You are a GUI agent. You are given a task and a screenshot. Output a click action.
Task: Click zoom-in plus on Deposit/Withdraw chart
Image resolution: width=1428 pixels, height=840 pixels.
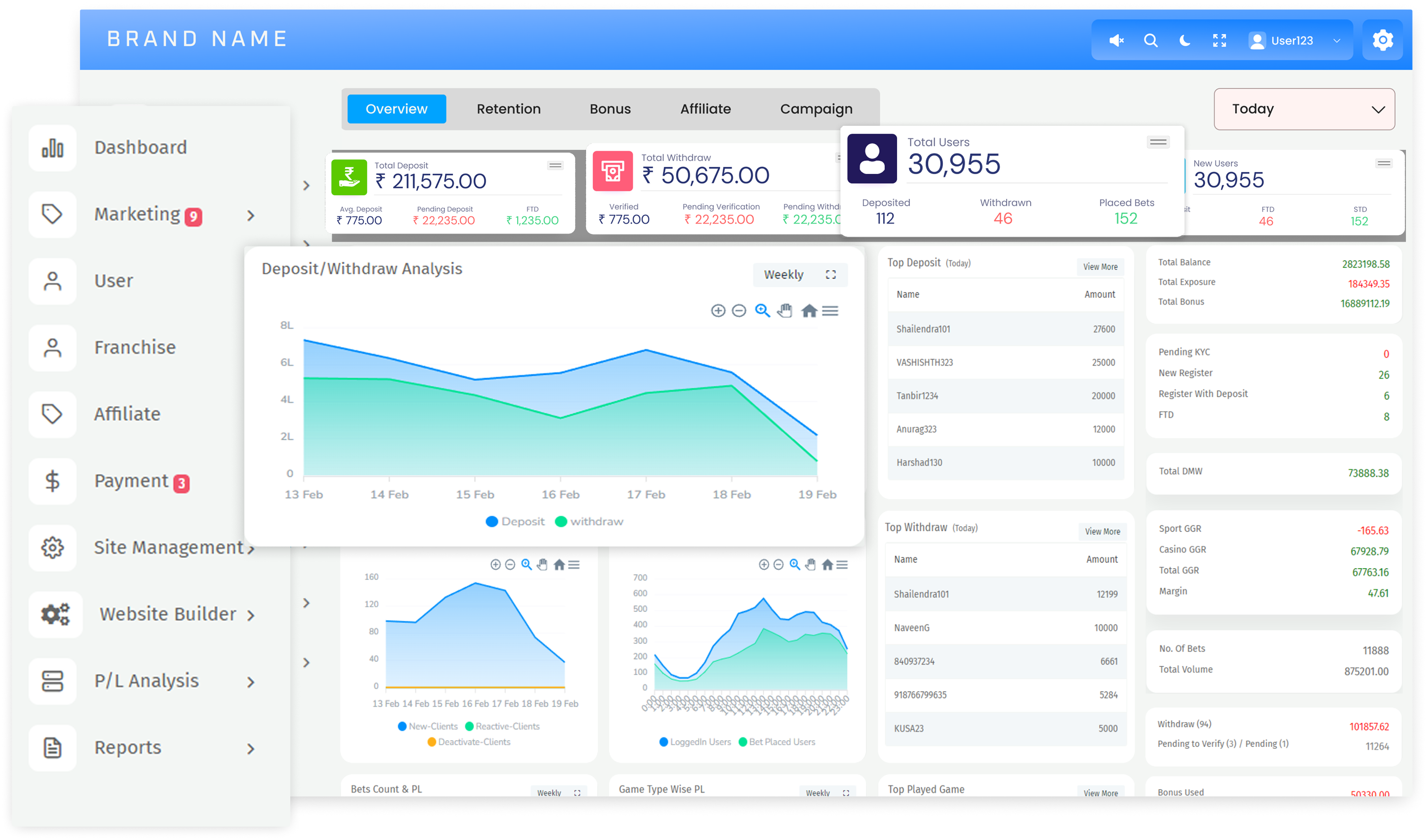coord(718,311)
